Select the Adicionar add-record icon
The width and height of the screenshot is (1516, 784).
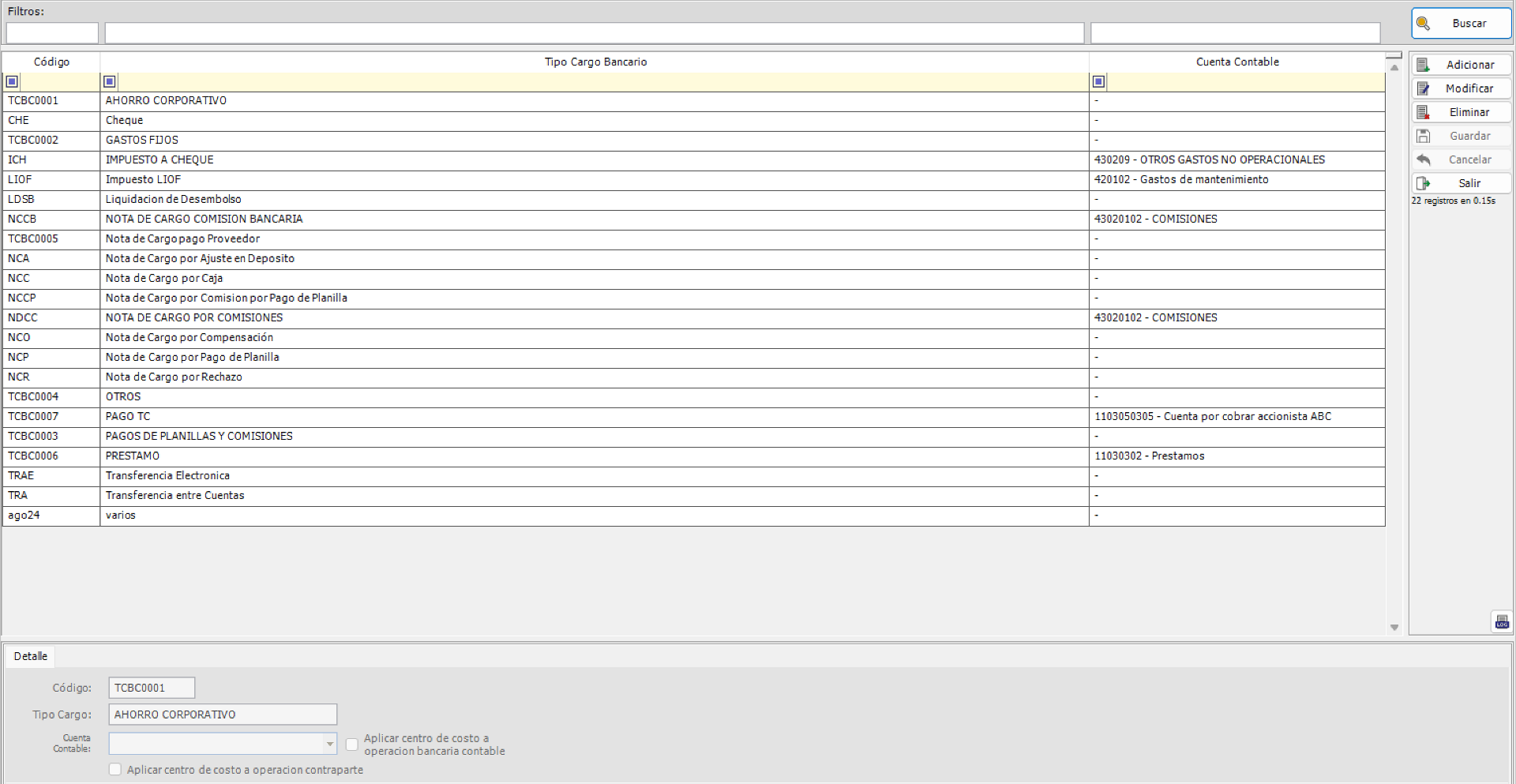(x=1424, y=64)
